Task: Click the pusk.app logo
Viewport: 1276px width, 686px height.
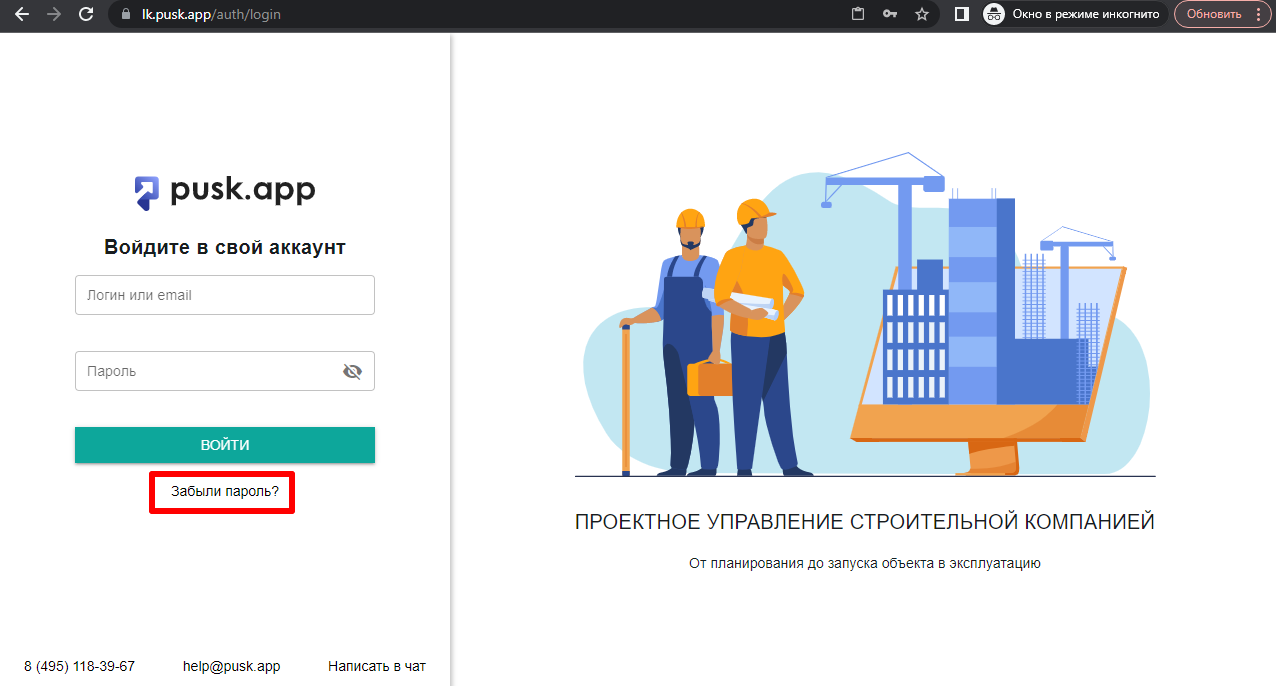Action: tap(225, 191)
